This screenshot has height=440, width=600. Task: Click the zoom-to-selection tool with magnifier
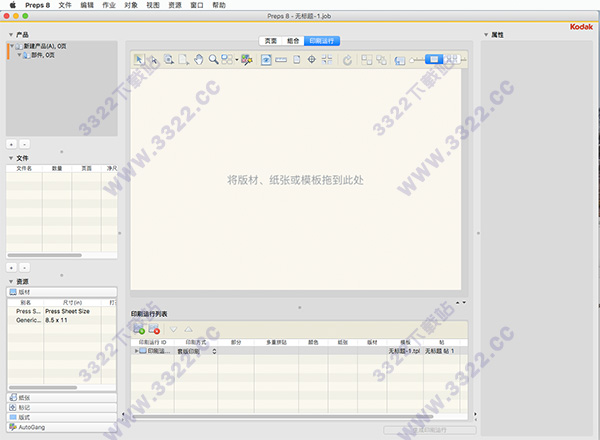[169, 59]
